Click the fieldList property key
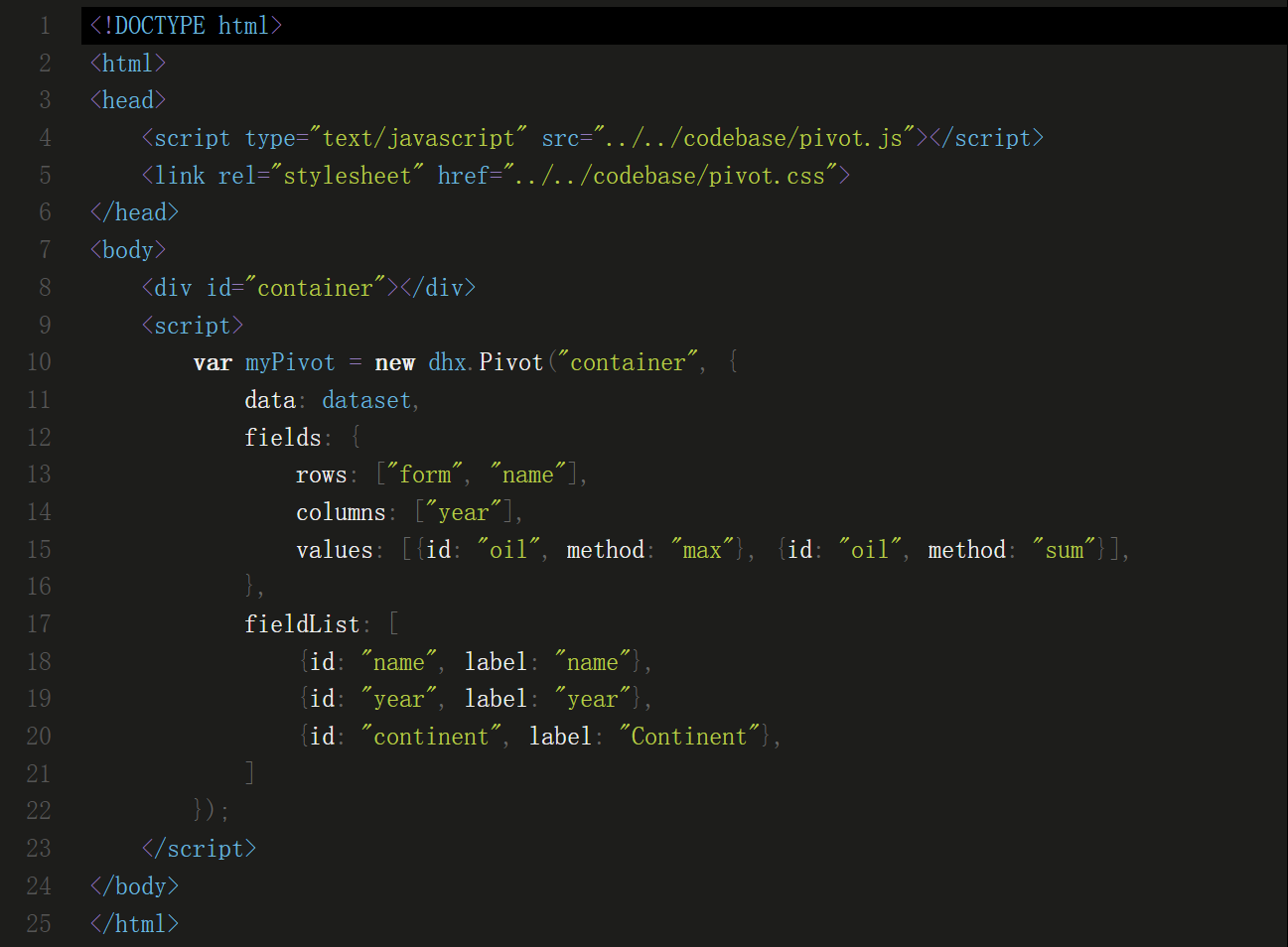Screen dimensions: 1288x947 (302, 625)
